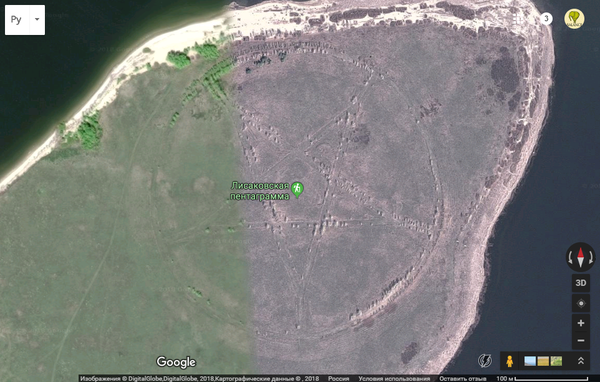
Task: Toggle 3D view mode
Action: click(580, 283)
